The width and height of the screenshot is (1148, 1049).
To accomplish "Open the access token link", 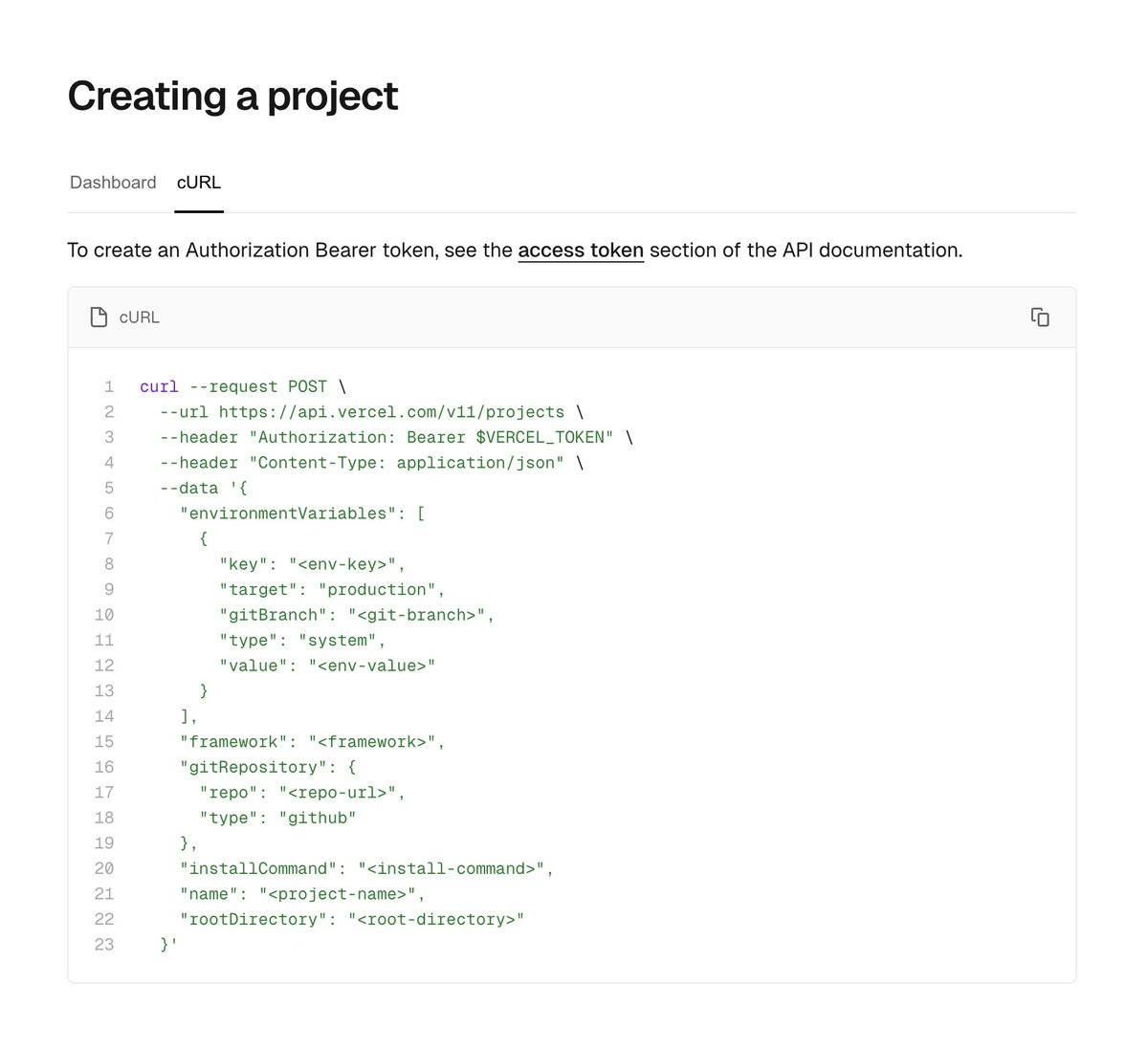I will coord(581,250).
